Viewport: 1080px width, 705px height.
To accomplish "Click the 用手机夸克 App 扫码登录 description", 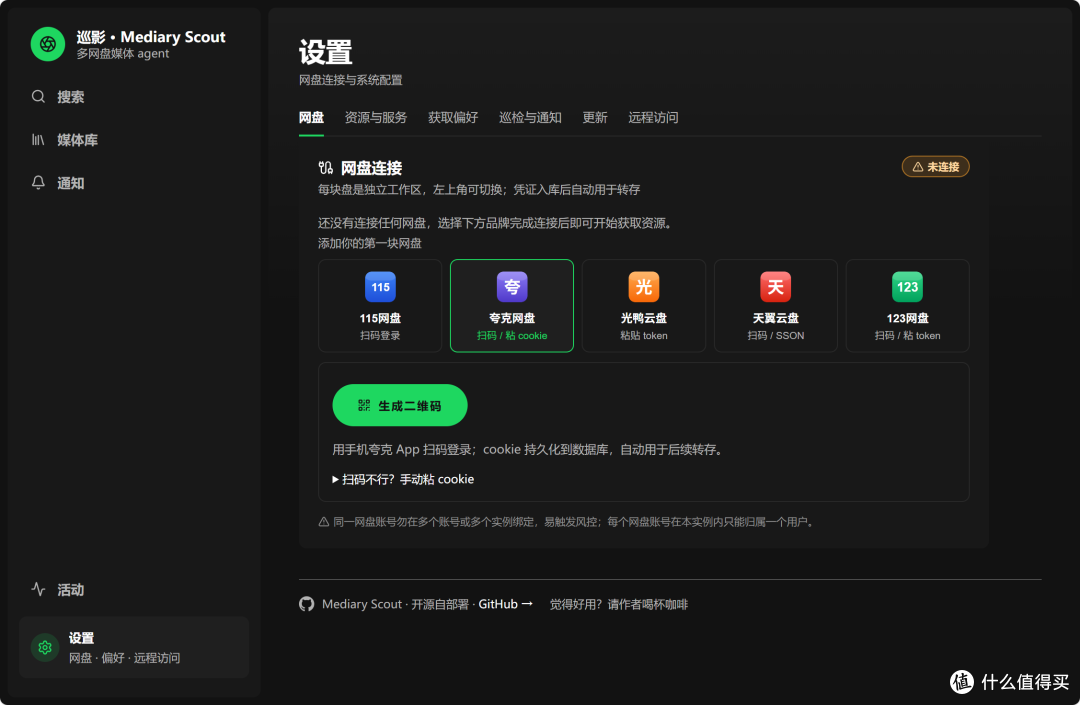I will [529, 450].
